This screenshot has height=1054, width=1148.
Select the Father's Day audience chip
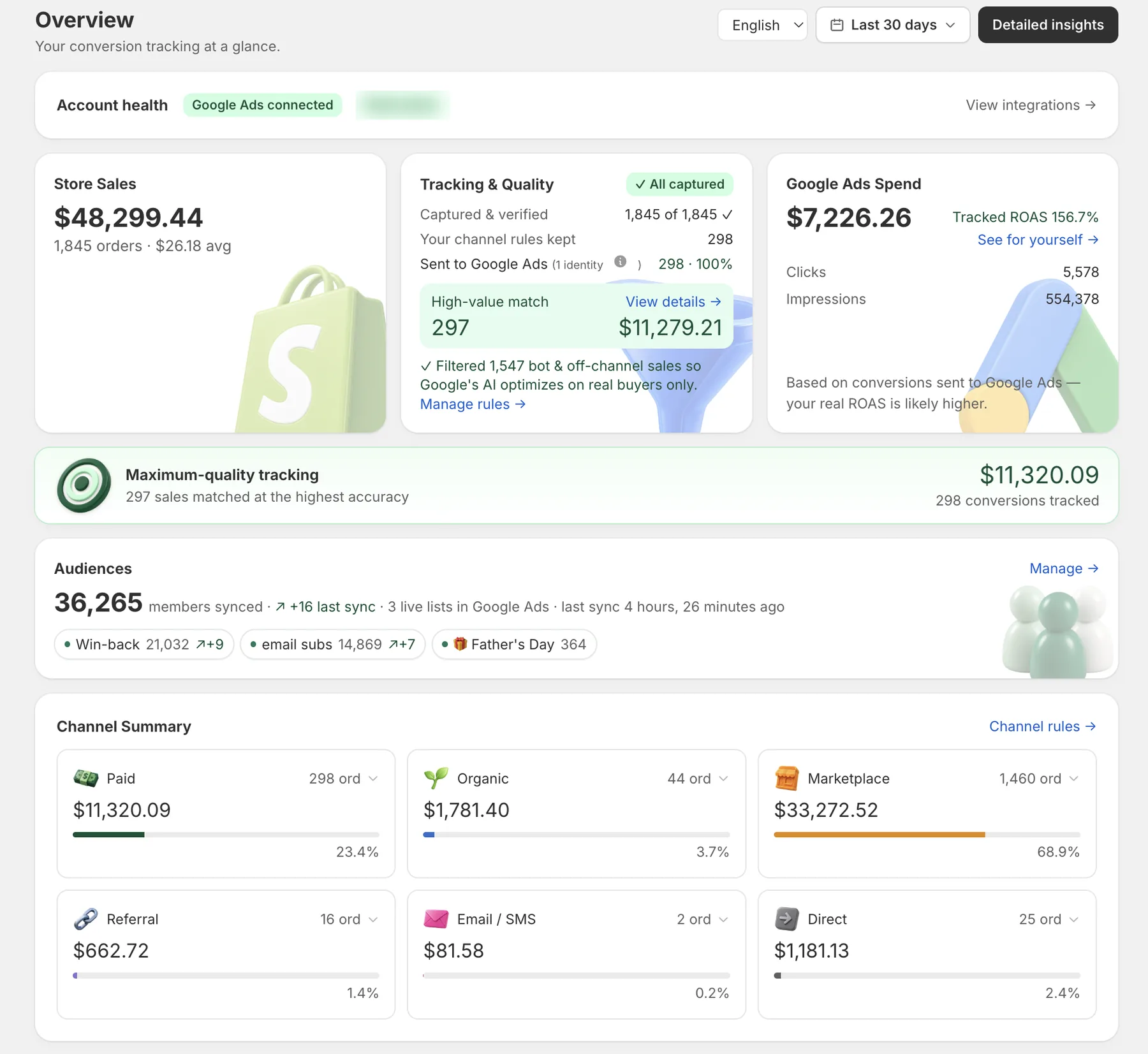point(514,645)
